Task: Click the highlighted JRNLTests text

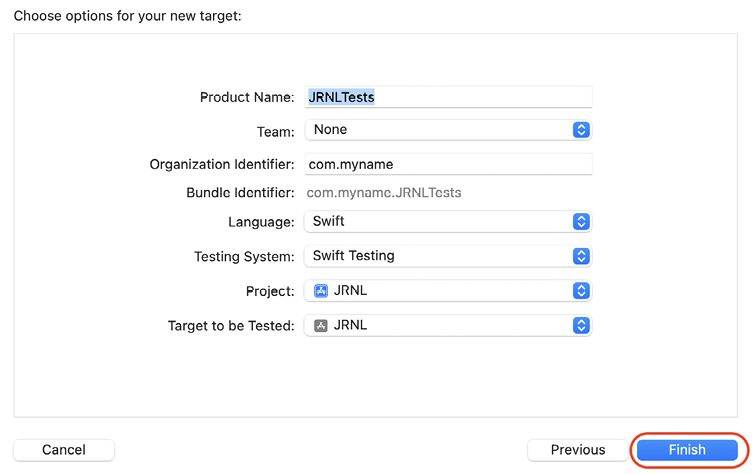Action: click(x=341, y=97)
